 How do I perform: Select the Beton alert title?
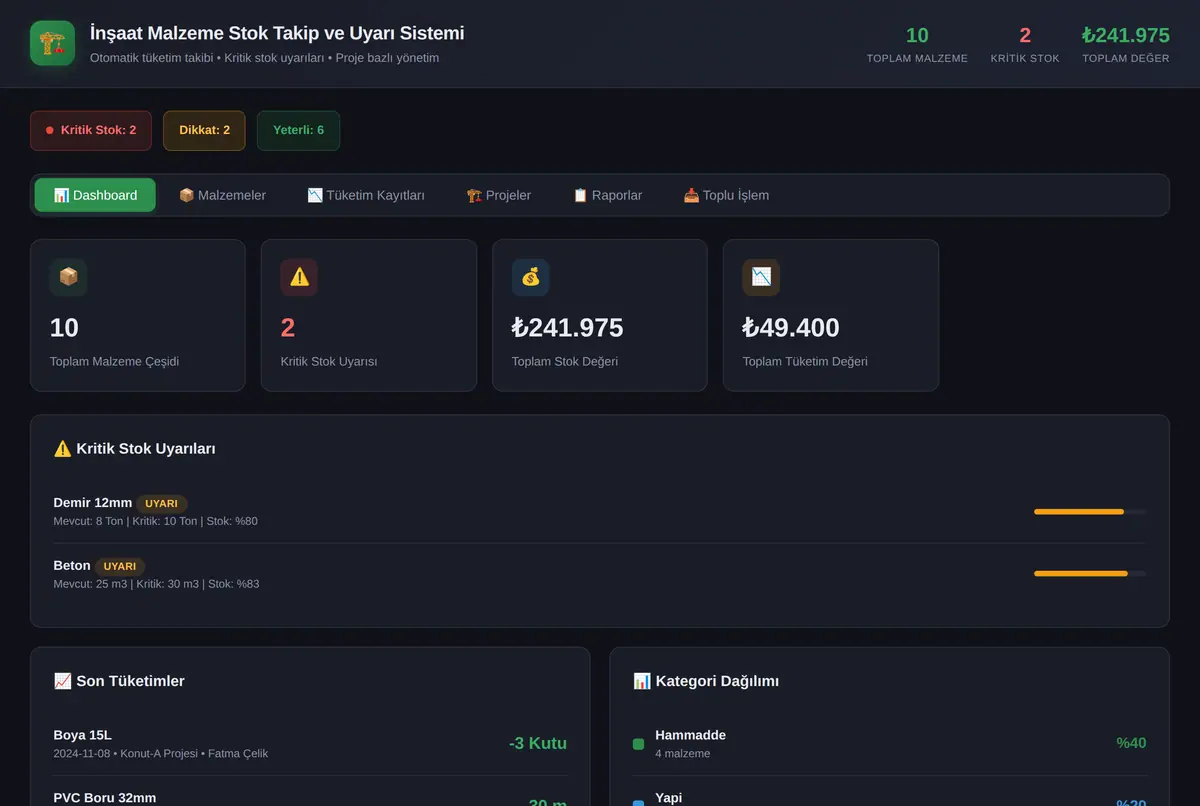72,565
